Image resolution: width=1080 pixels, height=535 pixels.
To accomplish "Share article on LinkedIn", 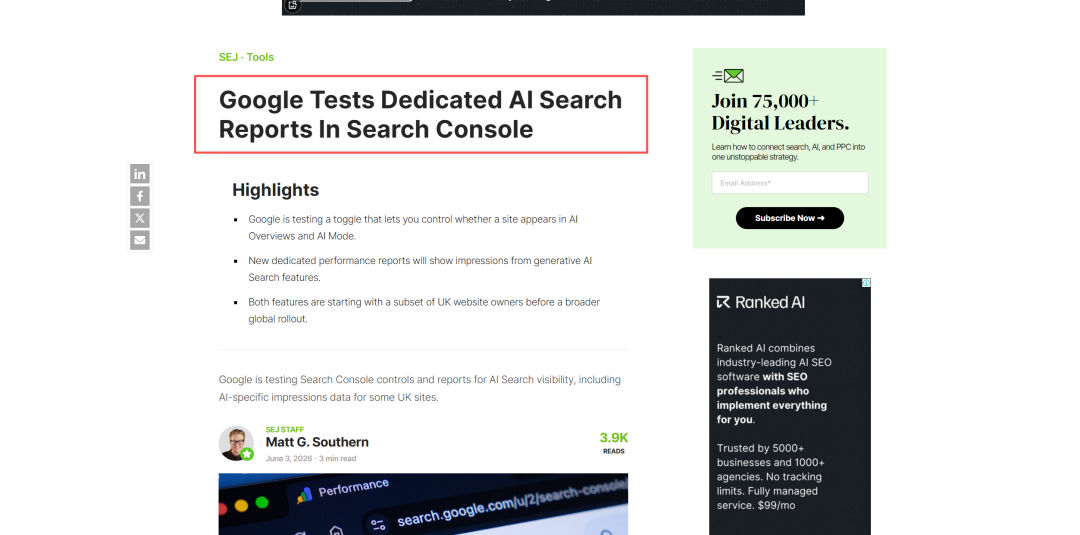I will (x=140, y=174).
